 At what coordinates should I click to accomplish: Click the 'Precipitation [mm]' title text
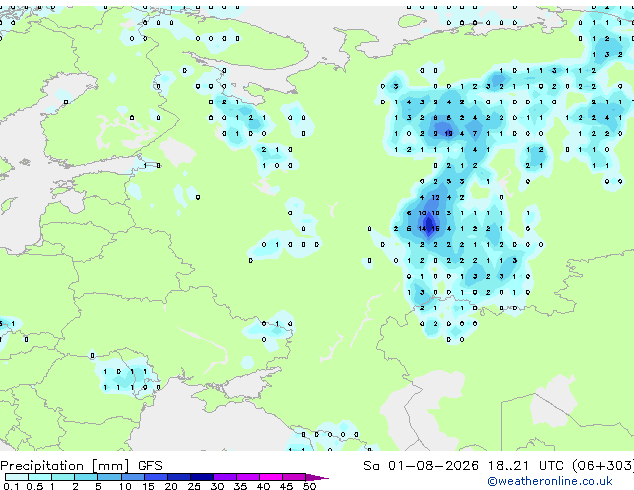(x=65, y=466)
